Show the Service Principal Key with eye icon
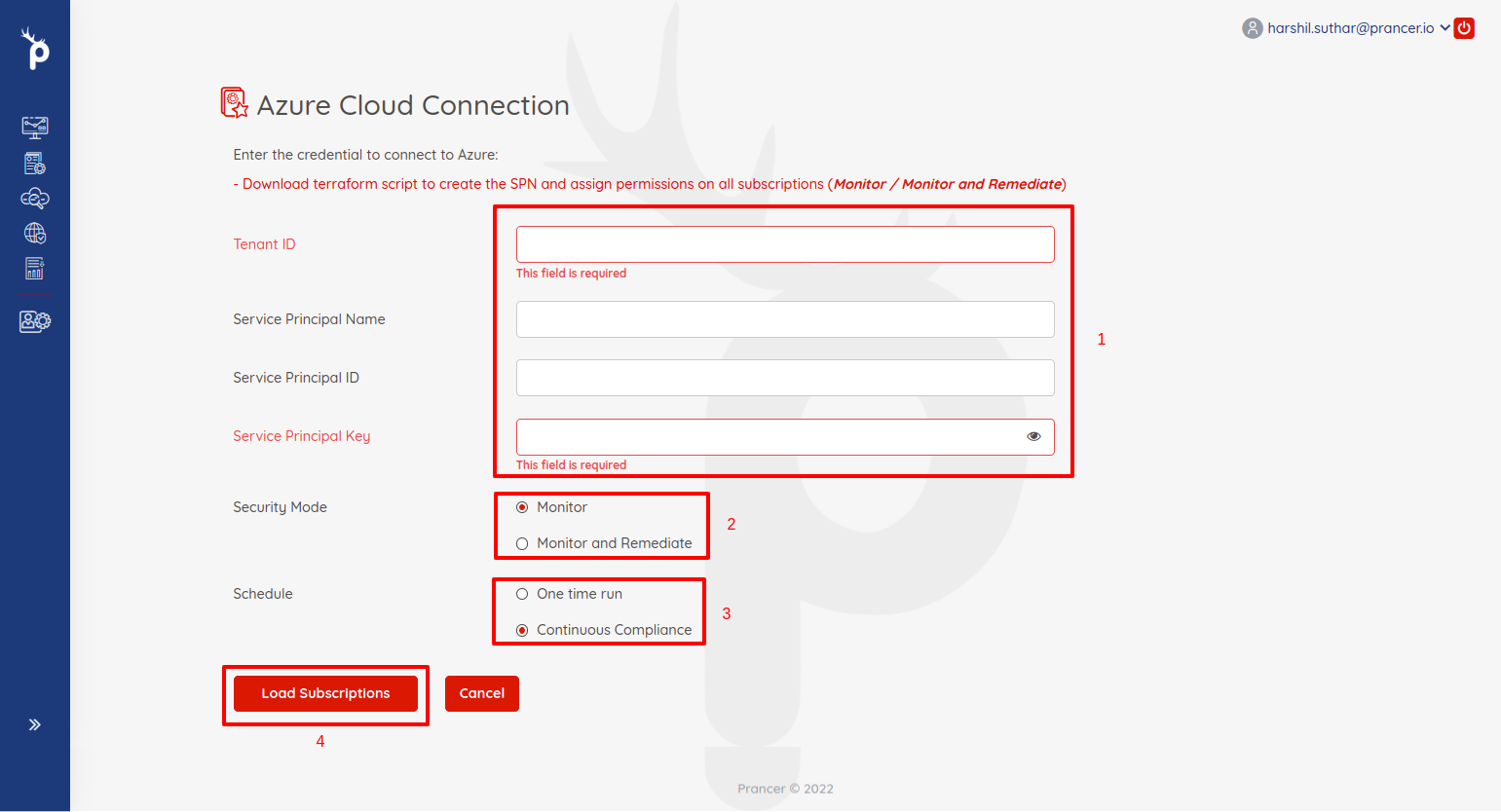1501x812 pixels. pyautogui.click(x=1033, y=437)
